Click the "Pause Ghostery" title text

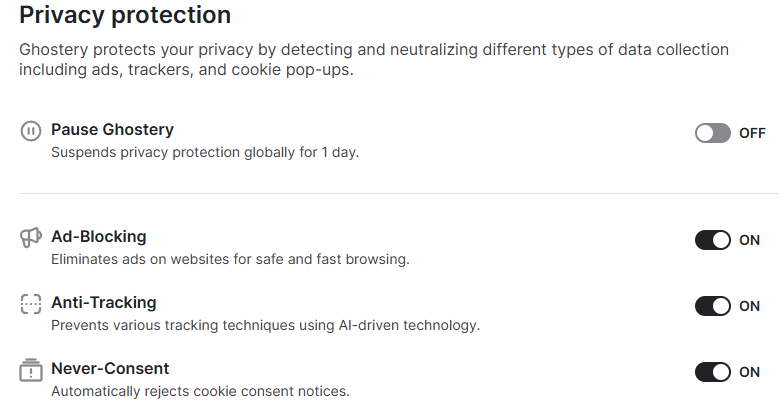click(112, 129)
